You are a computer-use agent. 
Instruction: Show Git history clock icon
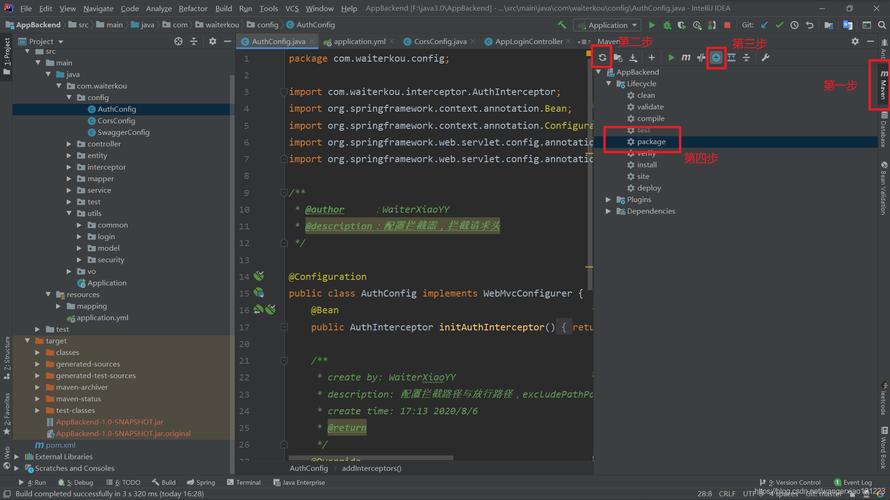(x=794, y=25)
